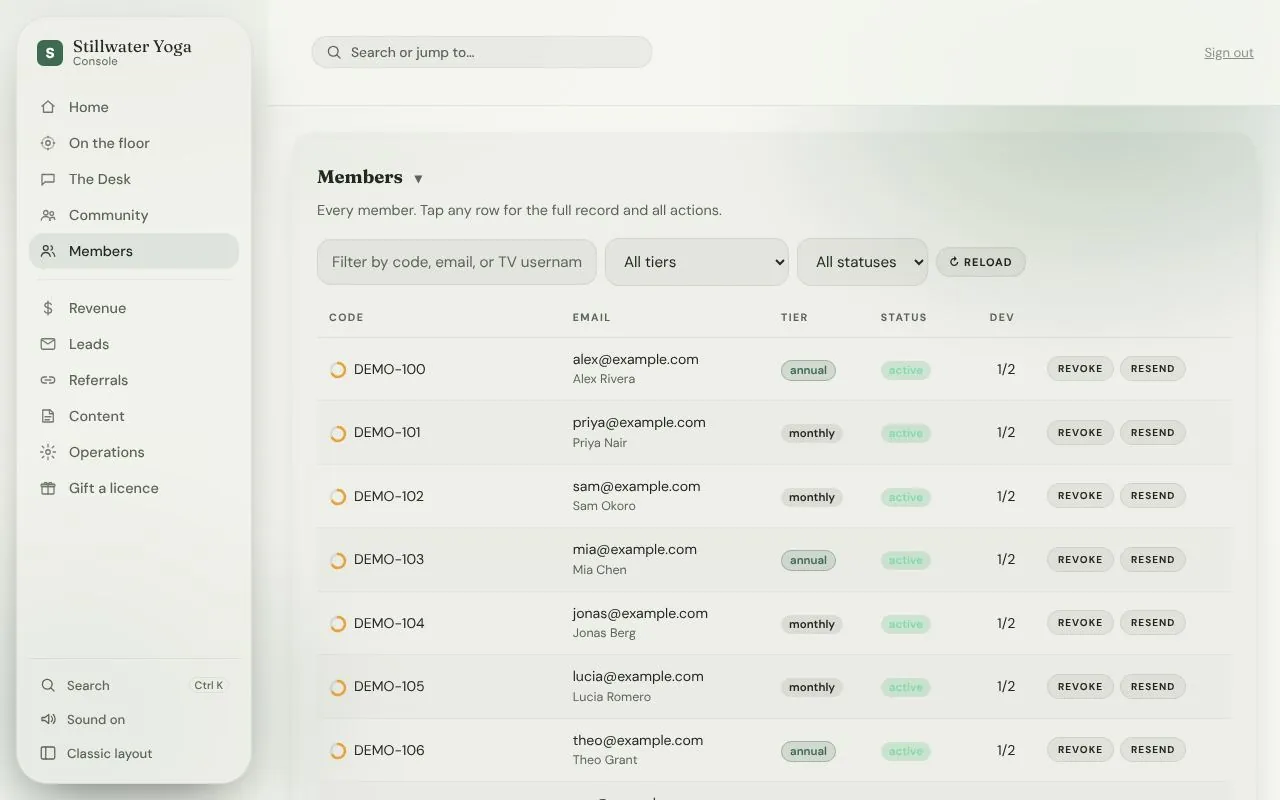Click the status ring icon beside DEMO-106
The width and height of the screenshot is (1280, 800).
[338, 751]
